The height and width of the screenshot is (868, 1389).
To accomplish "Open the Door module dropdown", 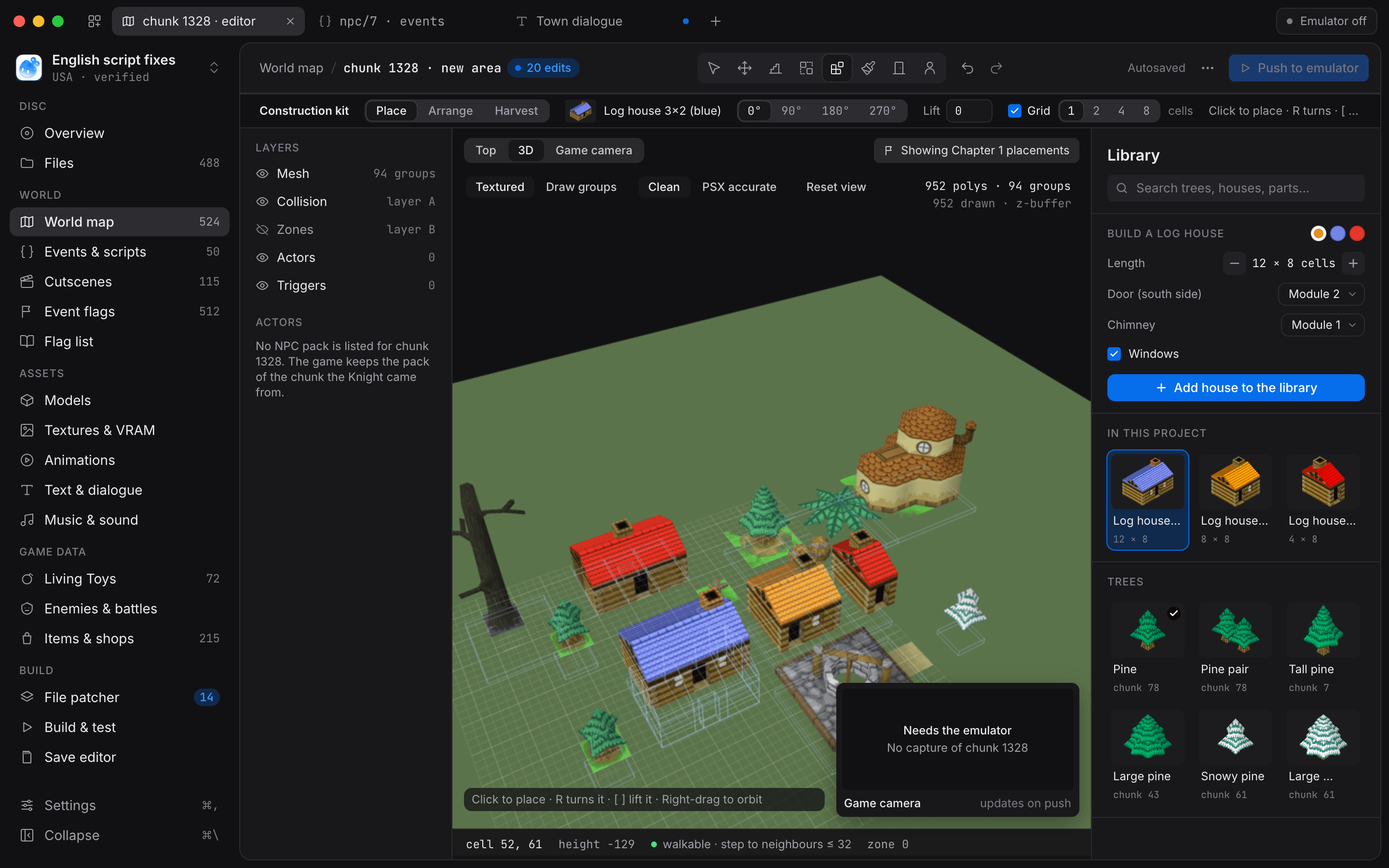I will 1321,294.
